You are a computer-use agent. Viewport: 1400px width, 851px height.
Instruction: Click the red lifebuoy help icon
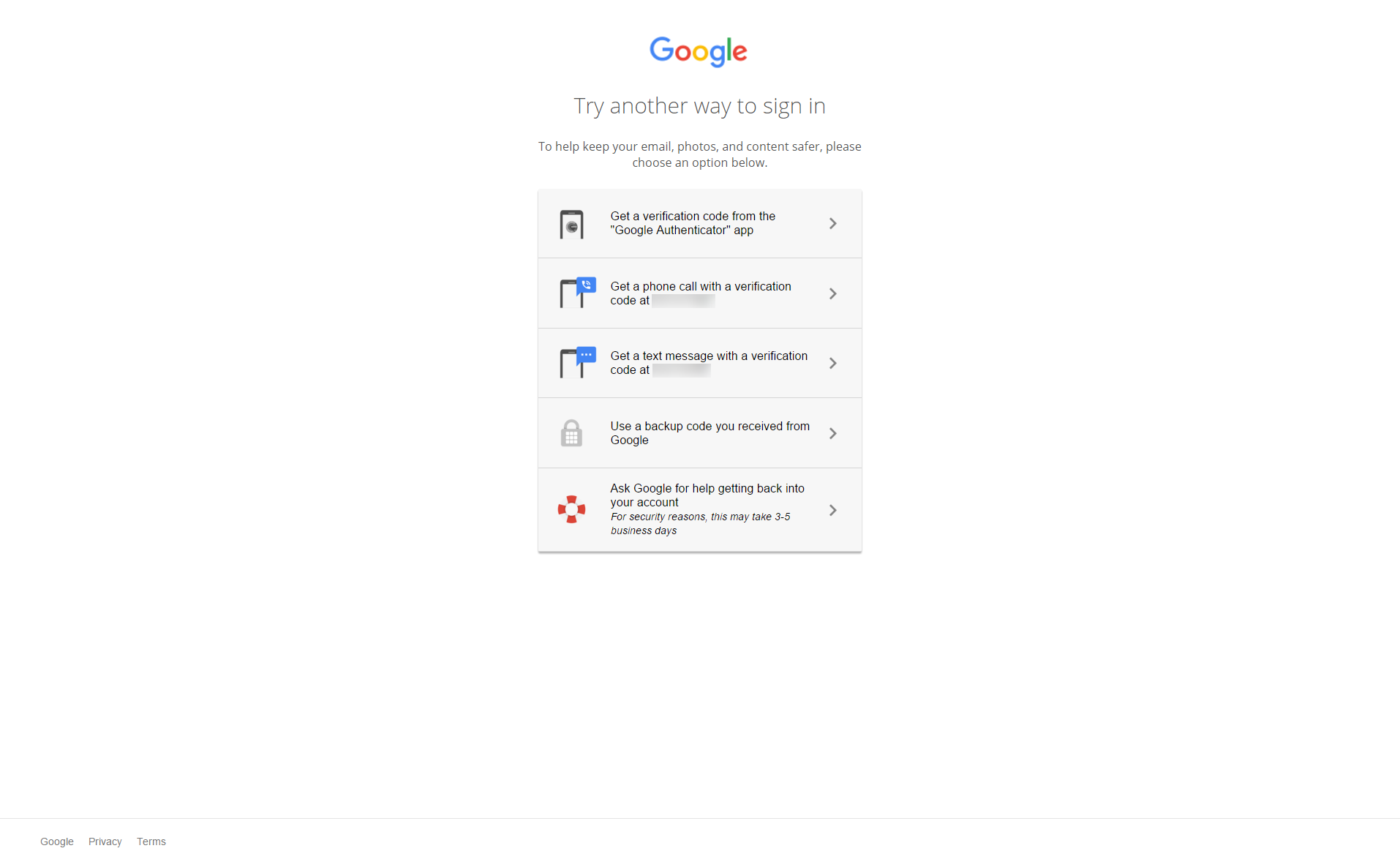(571, 509)
